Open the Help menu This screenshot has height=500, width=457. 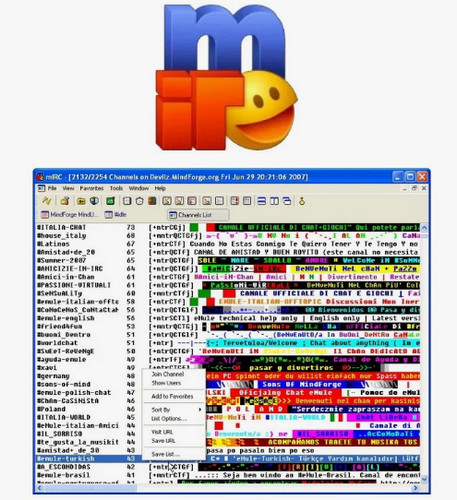pos(160,188)
